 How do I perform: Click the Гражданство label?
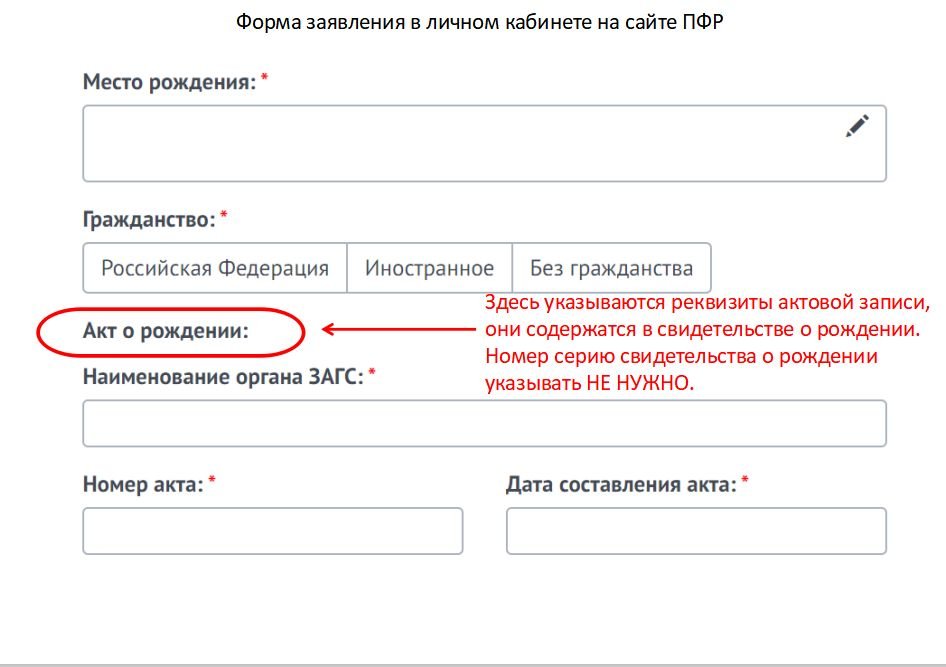click(149, 219)
